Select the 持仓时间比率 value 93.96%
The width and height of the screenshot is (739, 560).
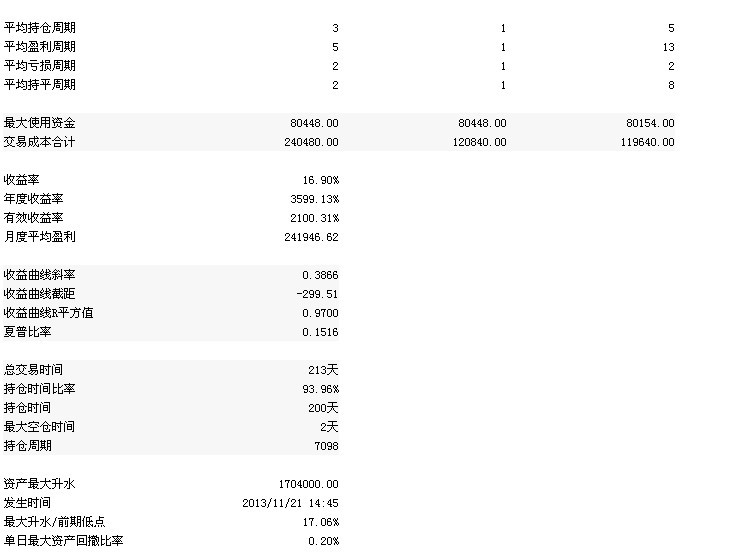point(320,389)
